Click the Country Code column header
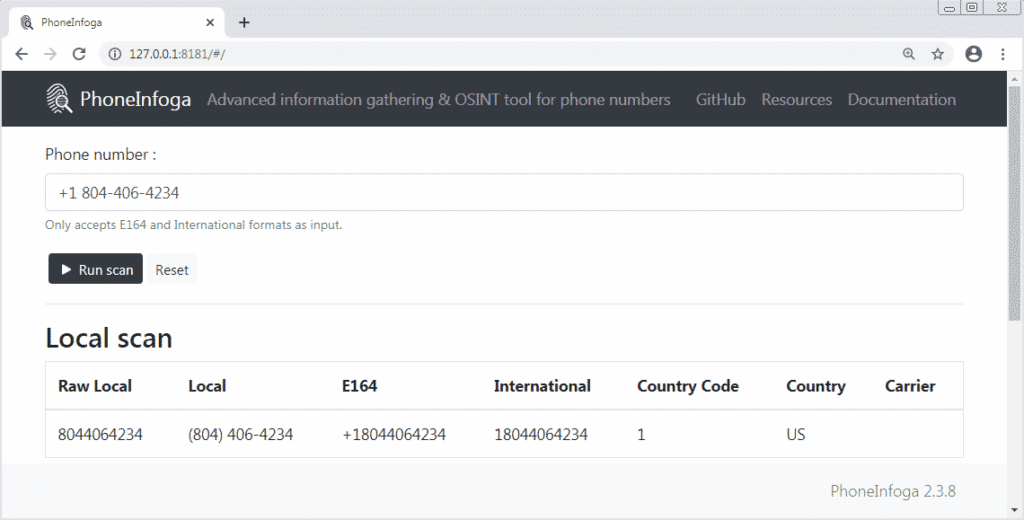 tap(688, 386)
